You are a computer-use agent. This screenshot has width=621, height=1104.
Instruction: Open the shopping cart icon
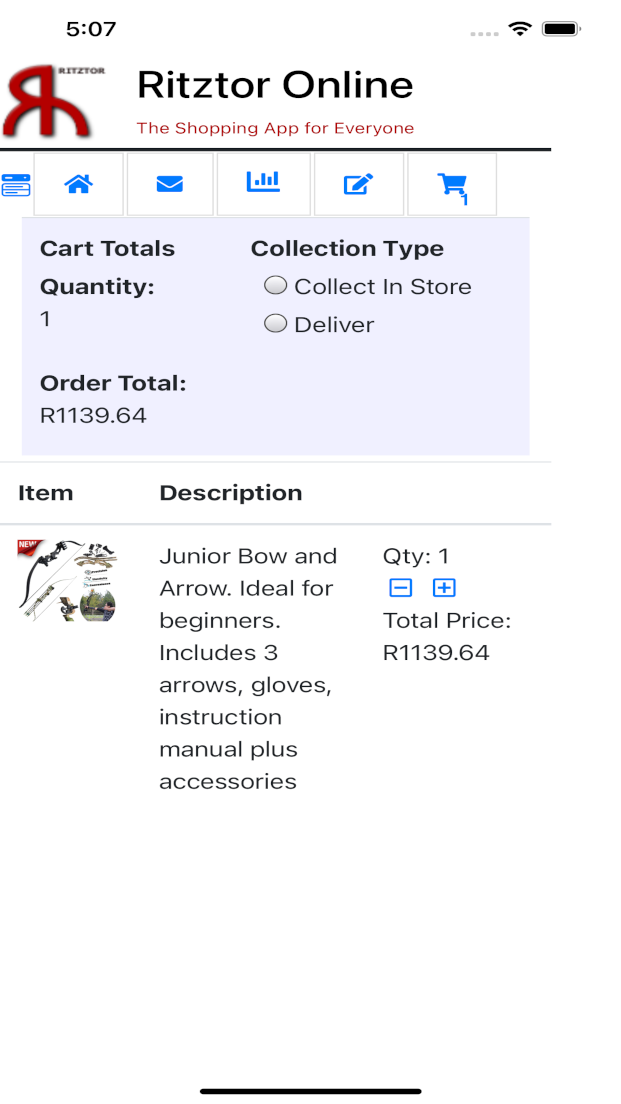(452, 185)
